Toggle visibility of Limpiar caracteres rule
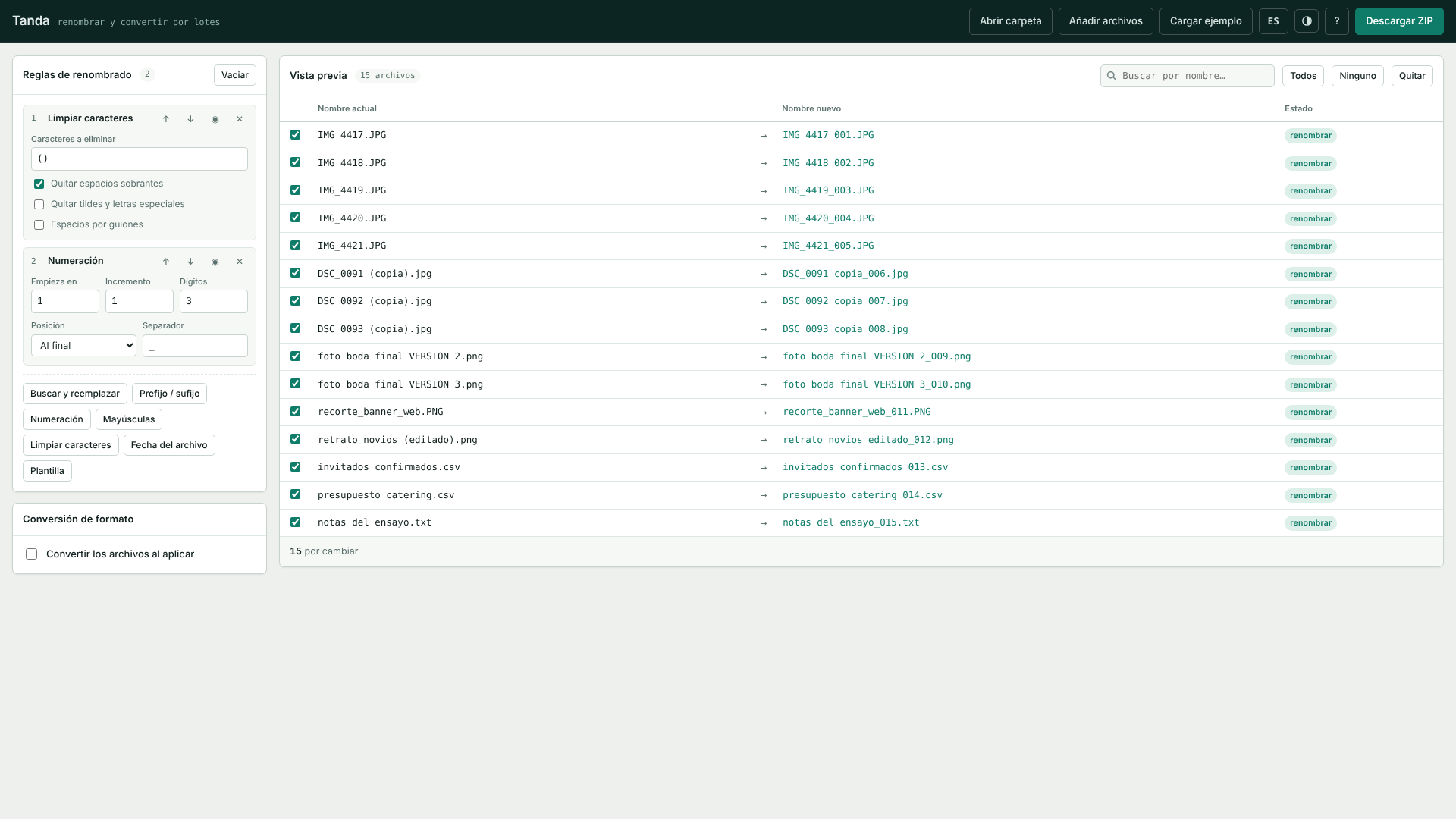Viewport: 1456px width, 819px height. click(215, 119)
